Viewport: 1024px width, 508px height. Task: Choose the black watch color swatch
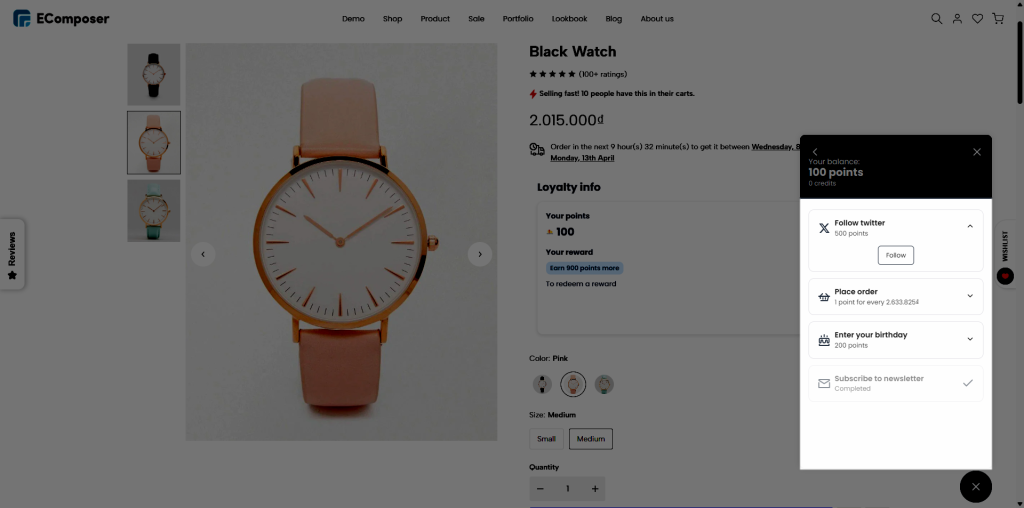[542, 384]
